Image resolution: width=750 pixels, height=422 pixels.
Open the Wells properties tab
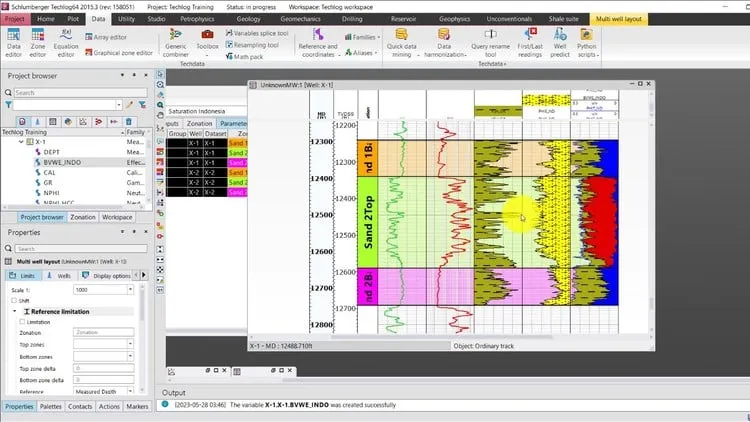click(x=59, y=276)
